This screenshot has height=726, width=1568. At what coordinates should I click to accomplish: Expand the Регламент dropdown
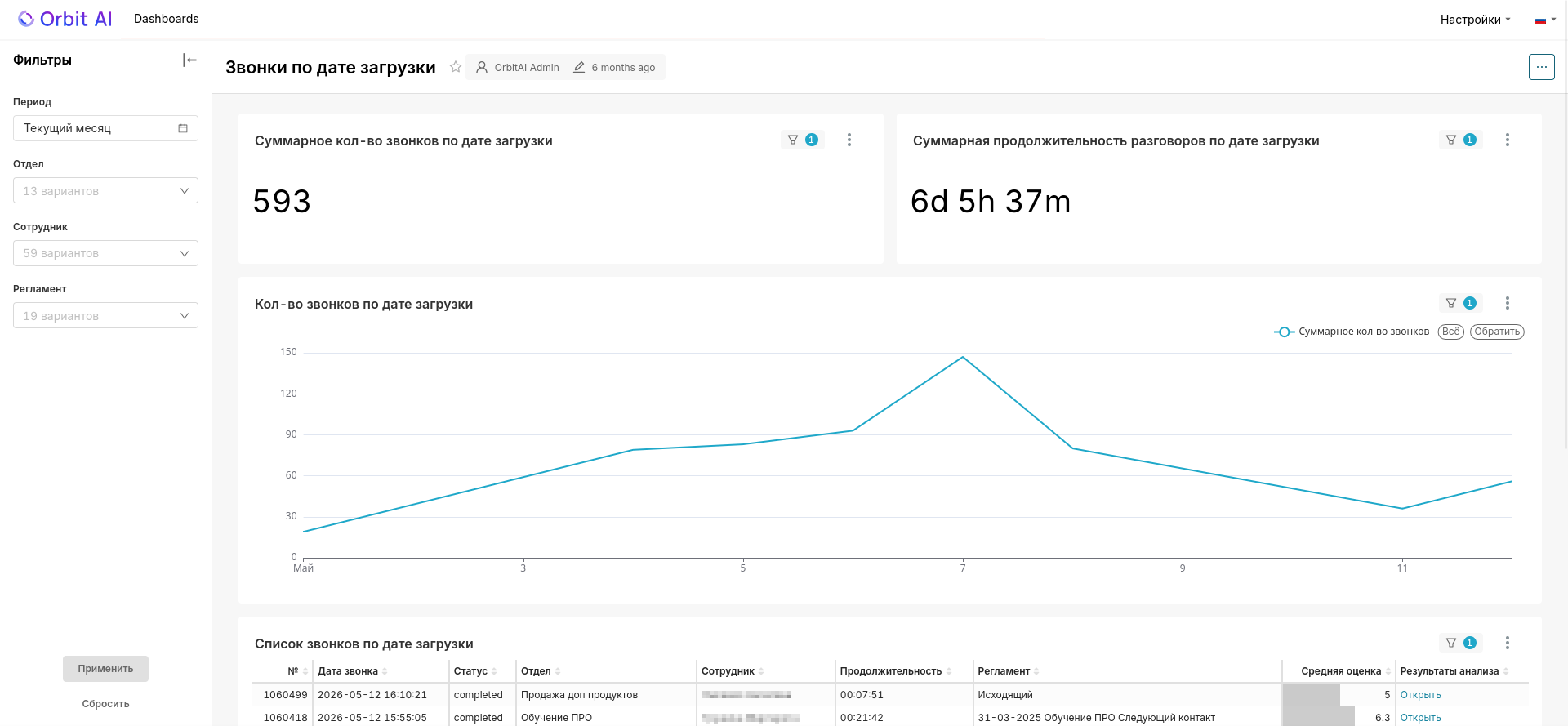(x=105, y=315)
